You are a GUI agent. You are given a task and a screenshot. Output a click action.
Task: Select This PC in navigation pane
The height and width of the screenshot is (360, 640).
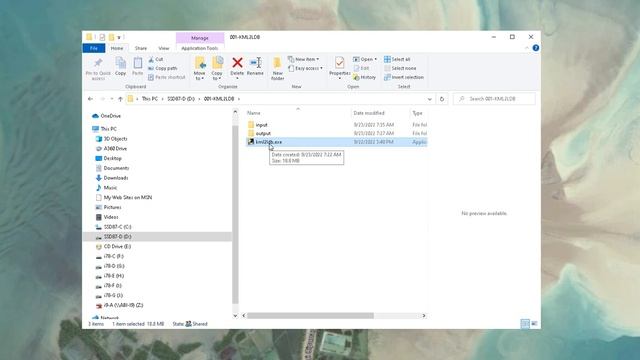104,129
